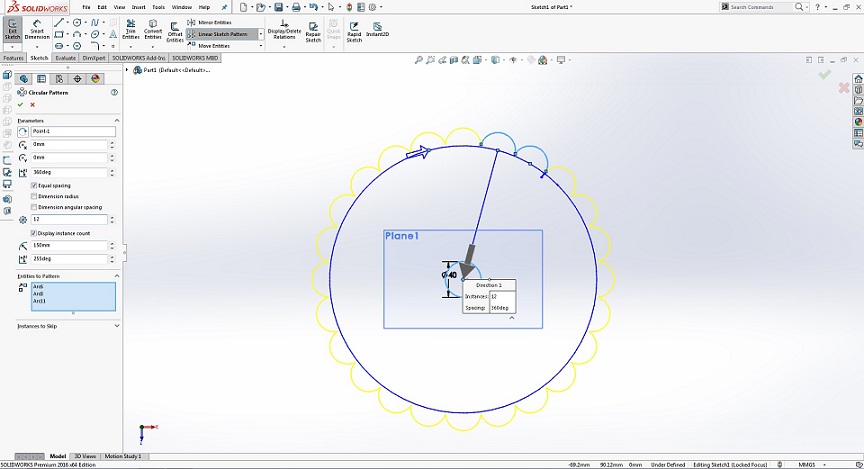The height and width of the screenshot is (469, 864).
Task: Click the Save icon in quick toolbar
Action: [279, 7]
